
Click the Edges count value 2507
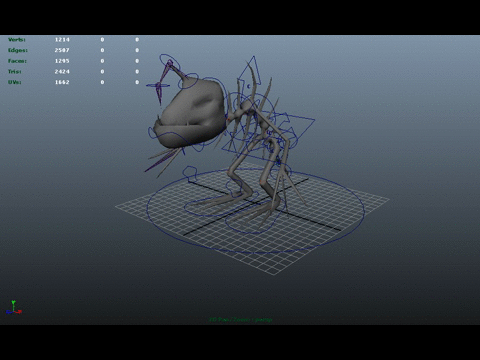pos(62,50)
